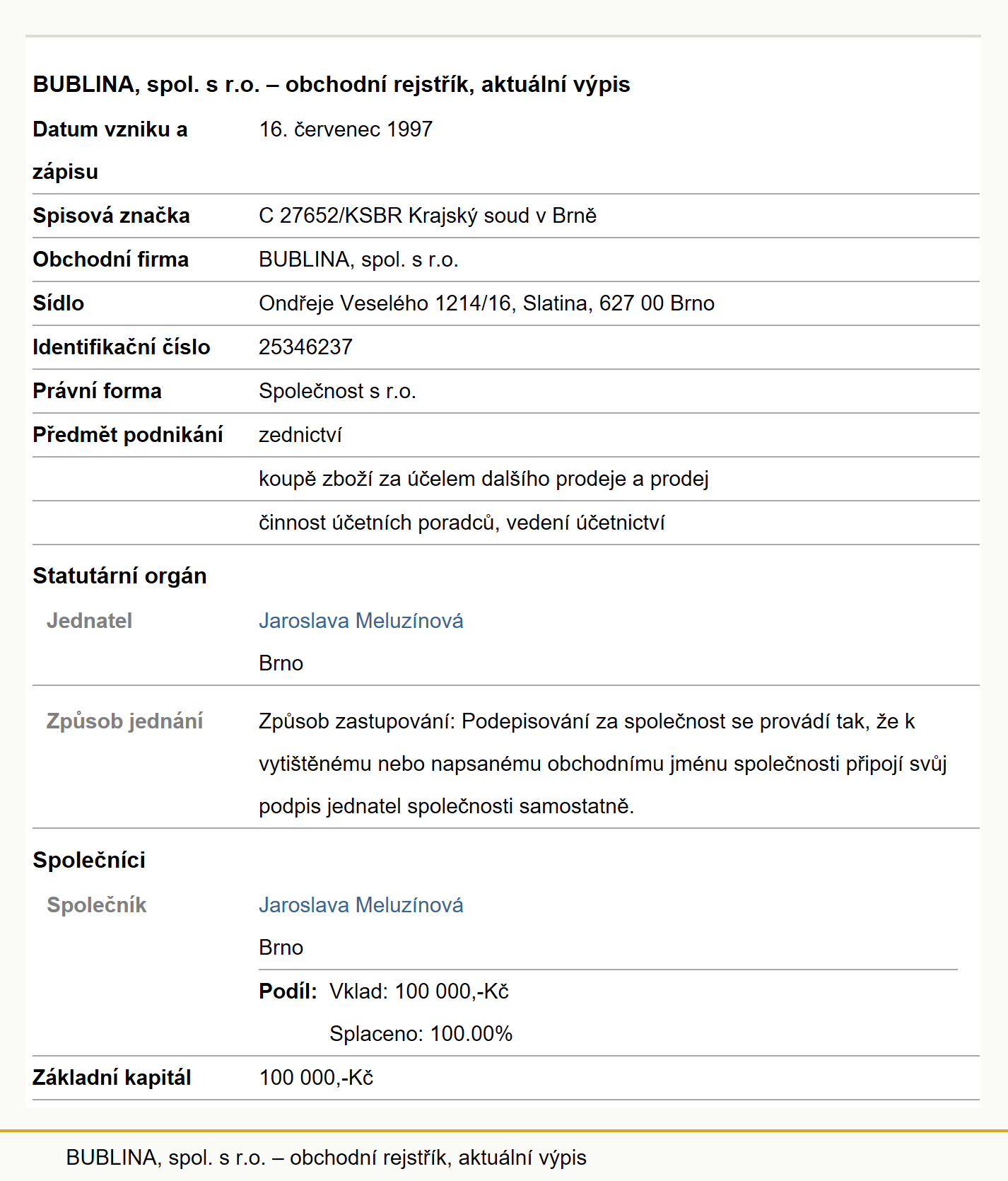
Task: Select the identification number 25346237
Action: tap(305, 347)
